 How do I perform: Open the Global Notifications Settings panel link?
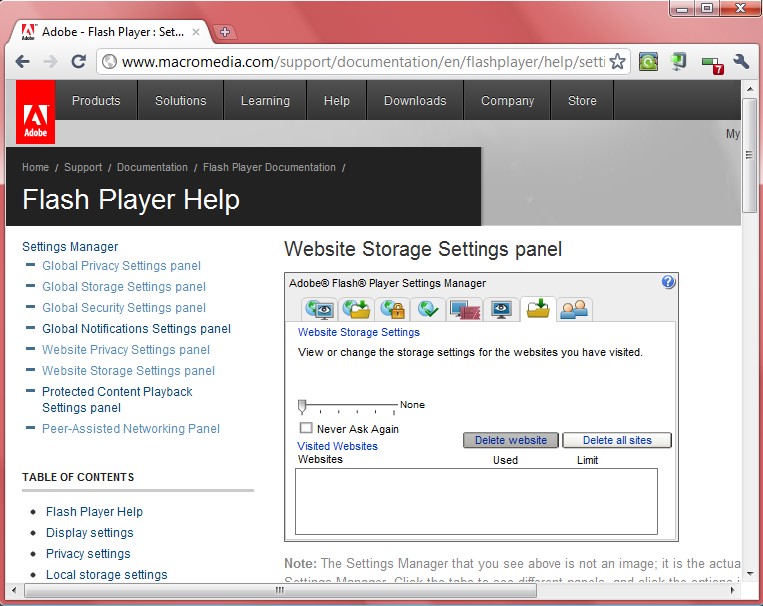coord(136,329)
